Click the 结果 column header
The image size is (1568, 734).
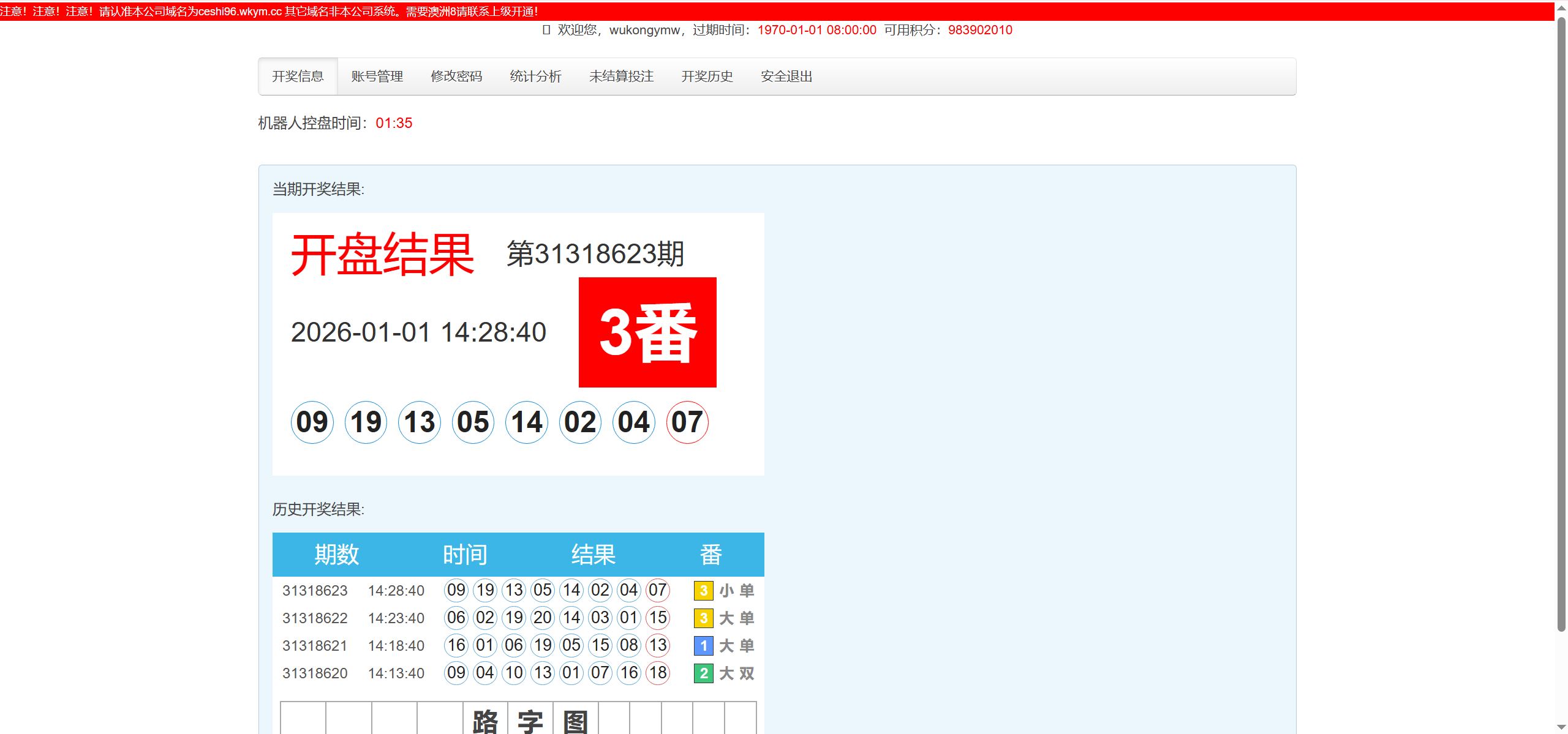(594, 555)
